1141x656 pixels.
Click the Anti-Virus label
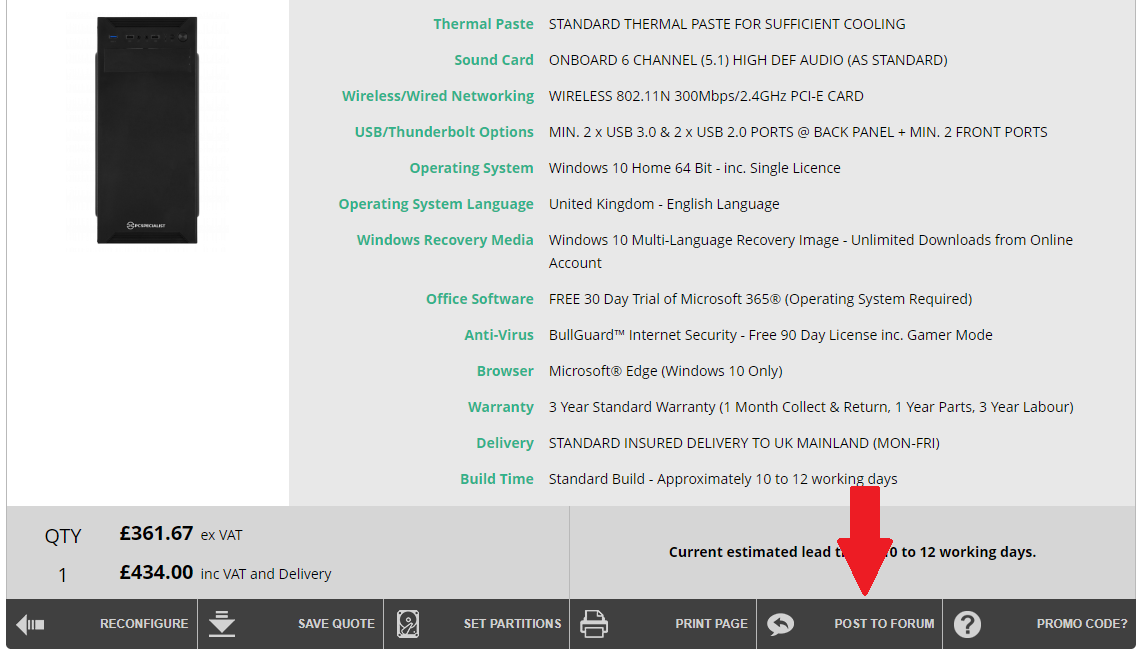pyautogui.click(x=498, y=335)
